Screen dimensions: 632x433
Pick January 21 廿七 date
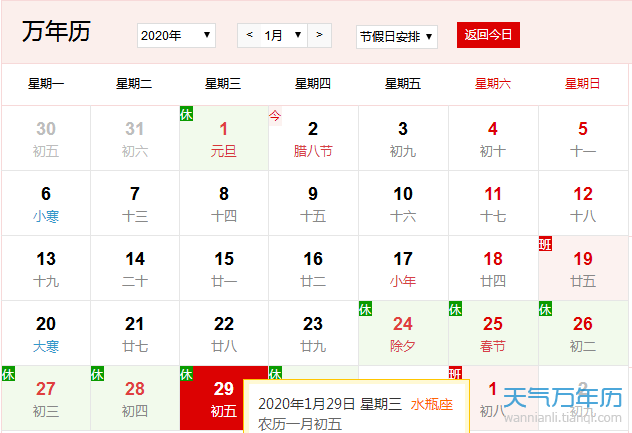coord(135,333)
